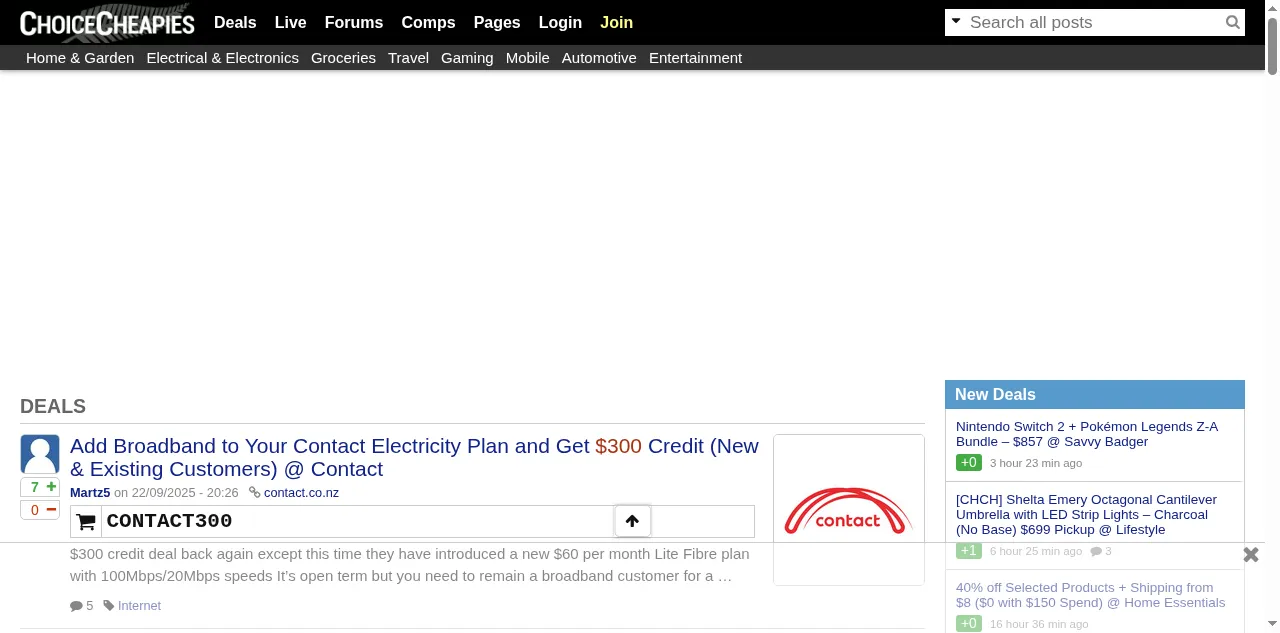Image resolution: width=1280 pixels, height=633 pixels.
Task: Open Martz5's profile link
Action: click(x=90, y=493)
